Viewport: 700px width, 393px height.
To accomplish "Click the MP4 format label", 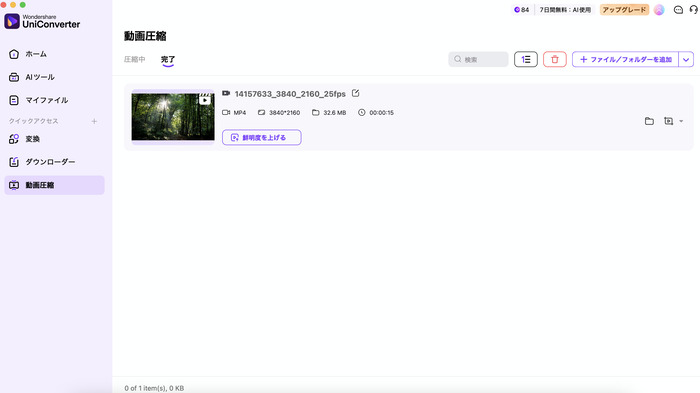I will [x=240, y=113].
